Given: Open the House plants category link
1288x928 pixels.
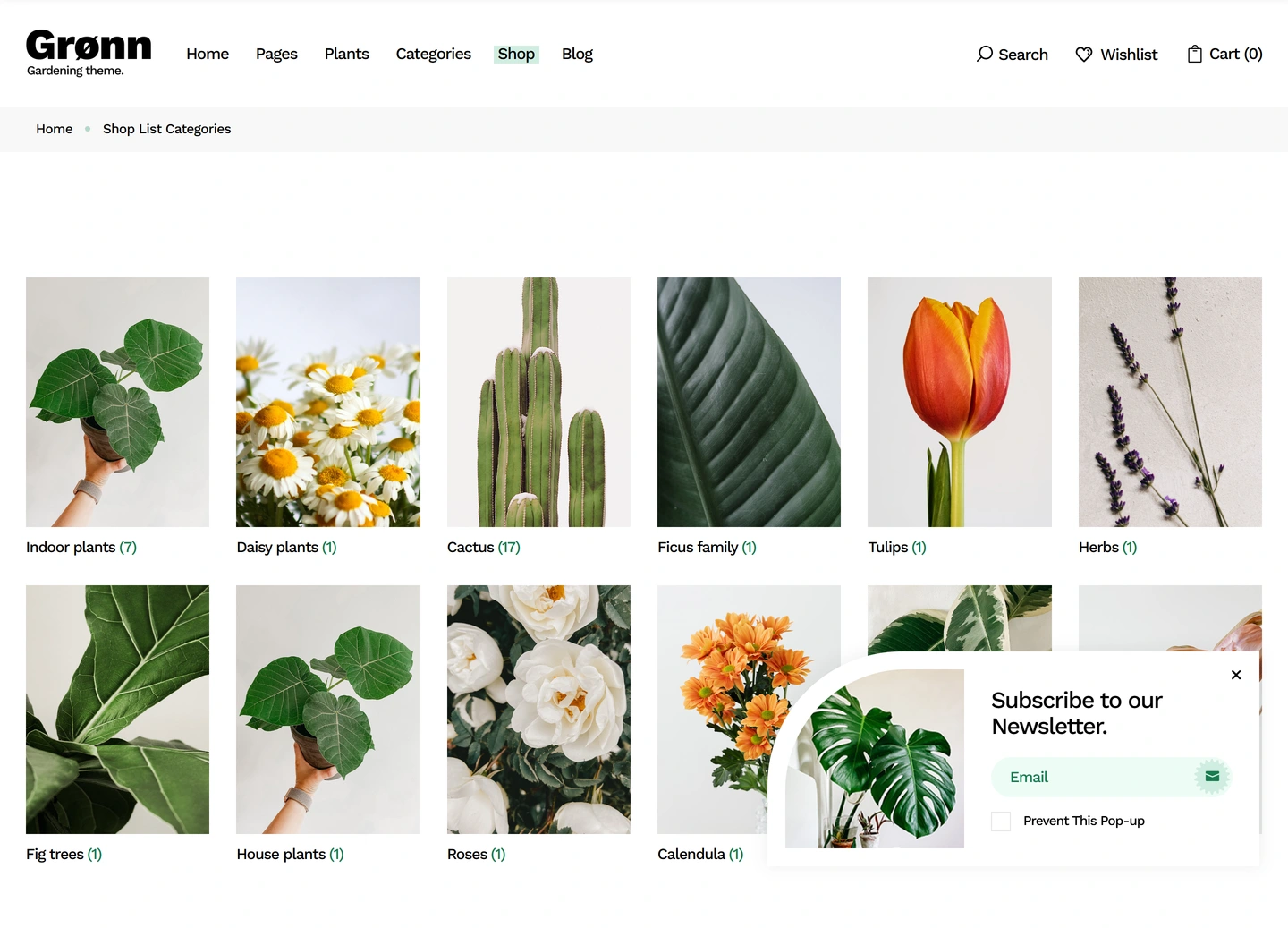Looking at the screenshot, I should pyautogui.click(x=290, y=854).
